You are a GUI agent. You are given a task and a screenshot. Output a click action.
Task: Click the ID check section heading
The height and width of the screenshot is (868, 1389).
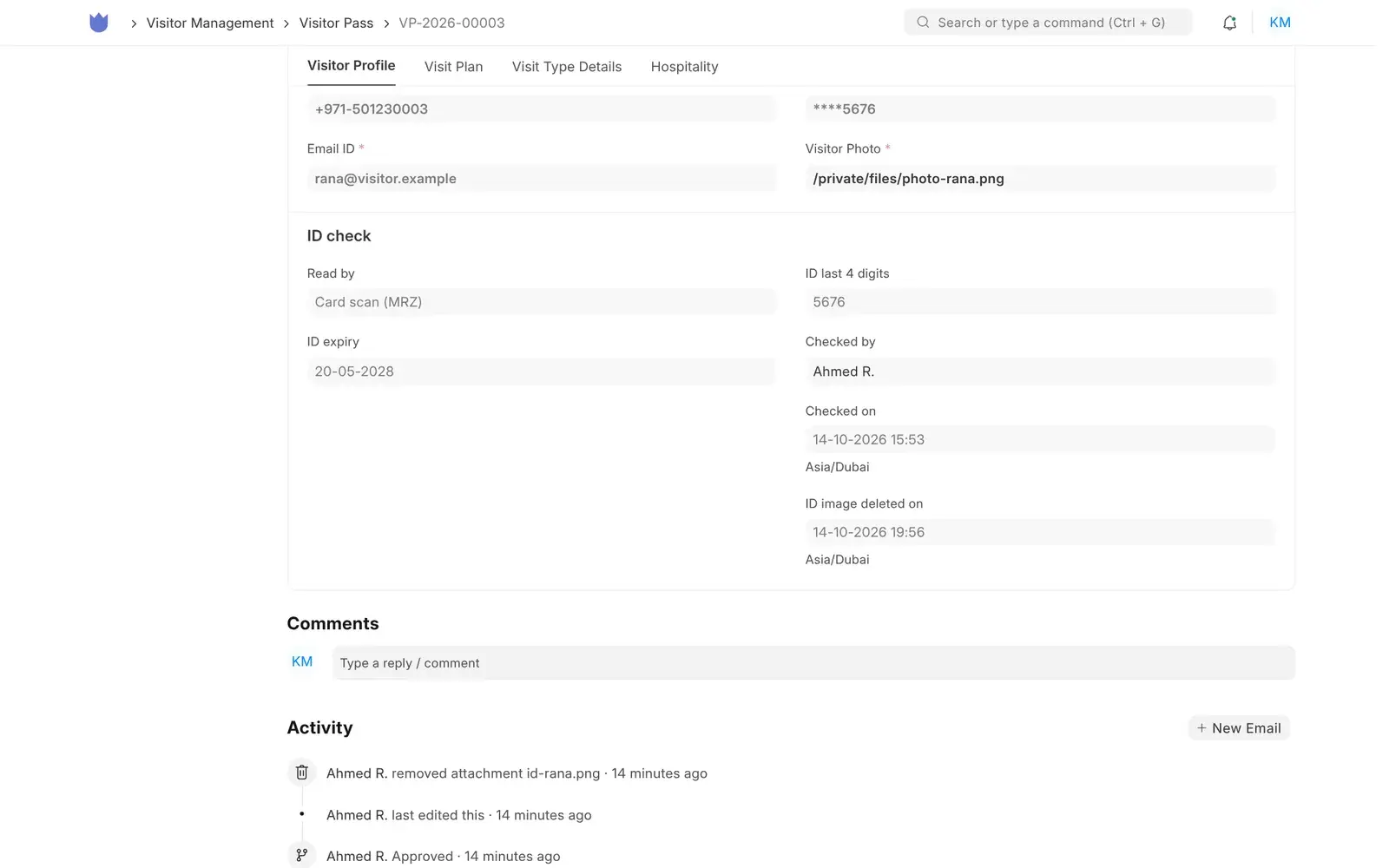coord(339,236)
